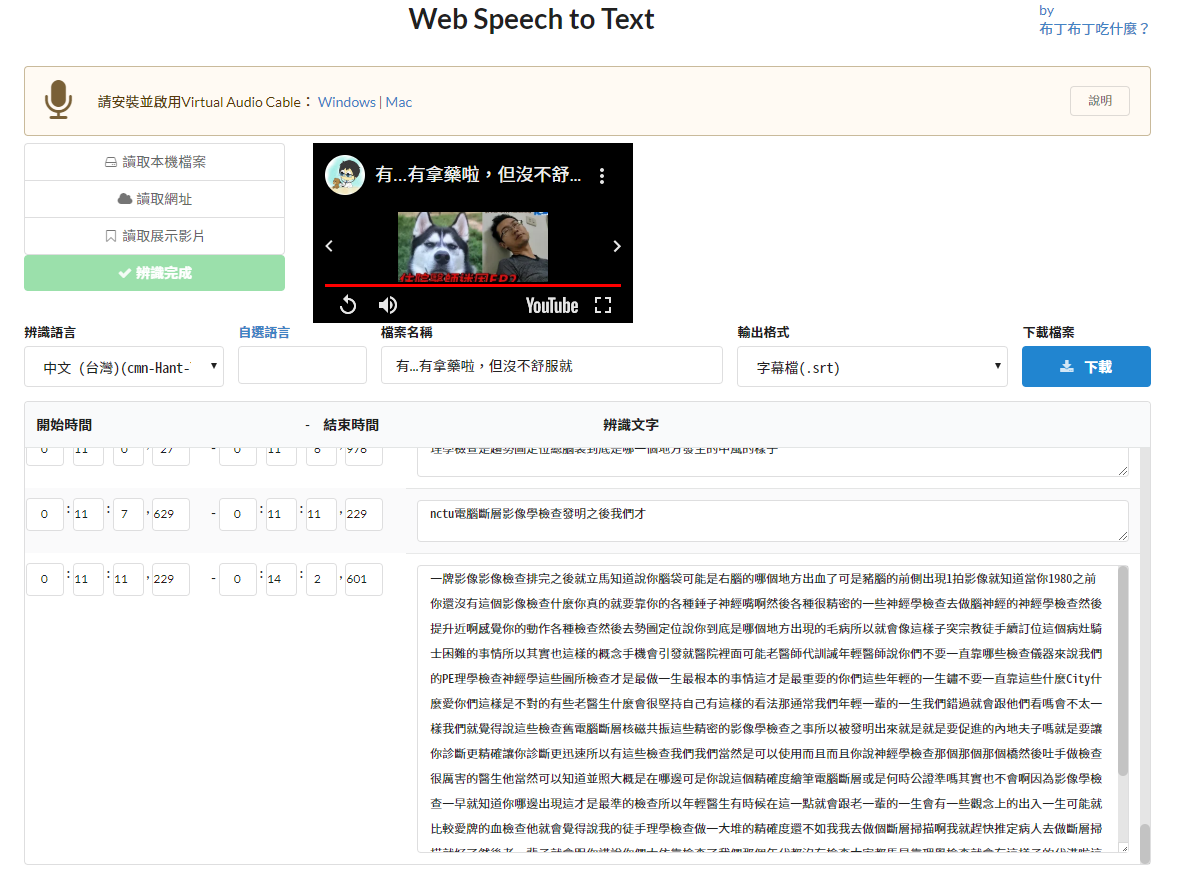The height and width of the screenshot is (887, 1183).
Task: Open the Windows Virtual Audio Cable link
Action: pyautogui.click(x=346, y=102)
